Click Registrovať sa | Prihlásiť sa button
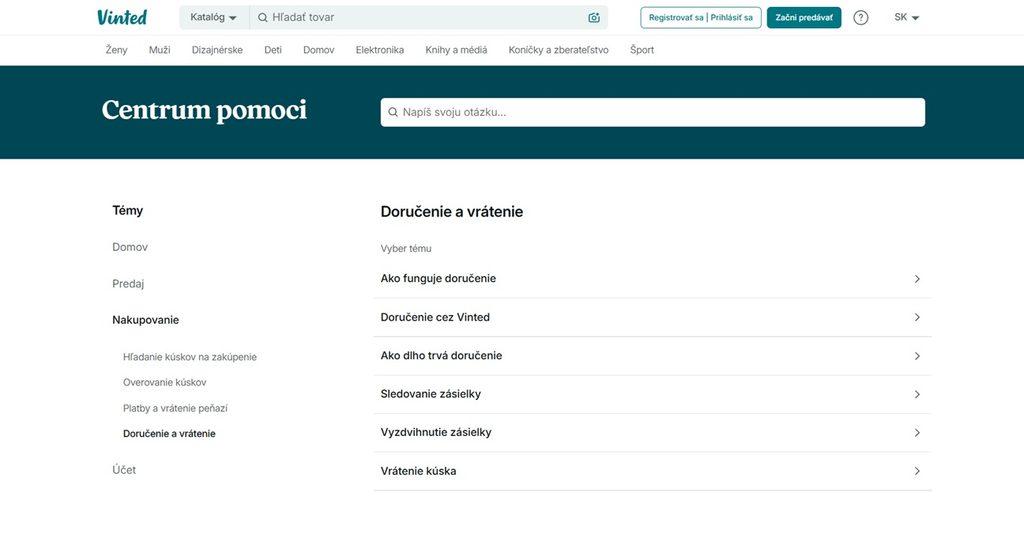 (x=701, y=18)
